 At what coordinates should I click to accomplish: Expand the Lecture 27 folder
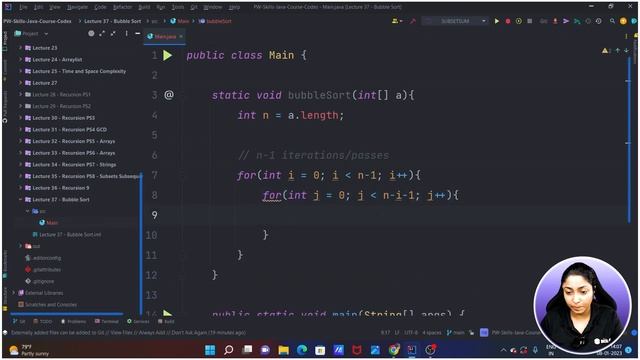(20, 83)
